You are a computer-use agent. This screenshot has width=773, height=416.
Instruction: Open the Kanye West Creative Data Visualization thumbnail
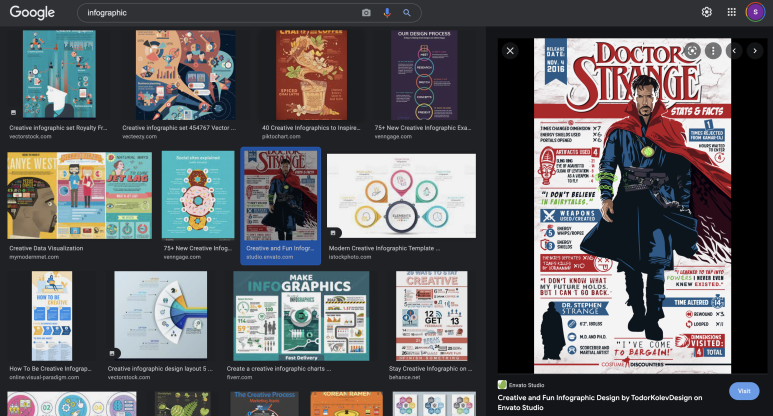[79, 196]
